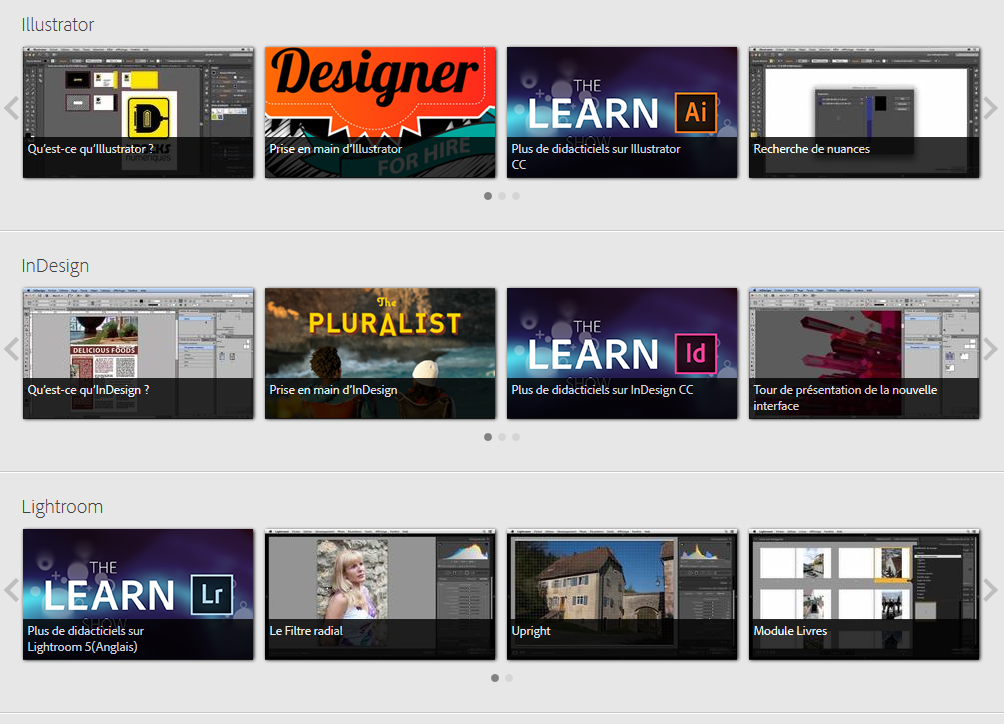Screen dimensions: 1004x724
Task: Show next Illustrator tutorials with right arrow
Action: coord(991,108)
